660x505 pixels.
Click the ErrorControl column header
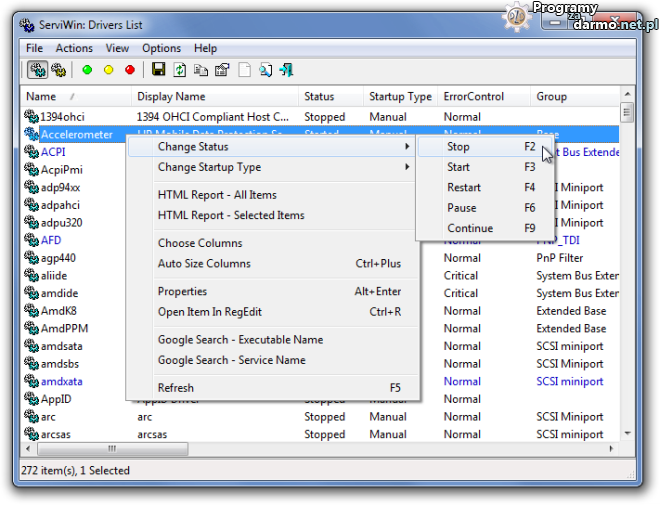(x=472, y=97)
